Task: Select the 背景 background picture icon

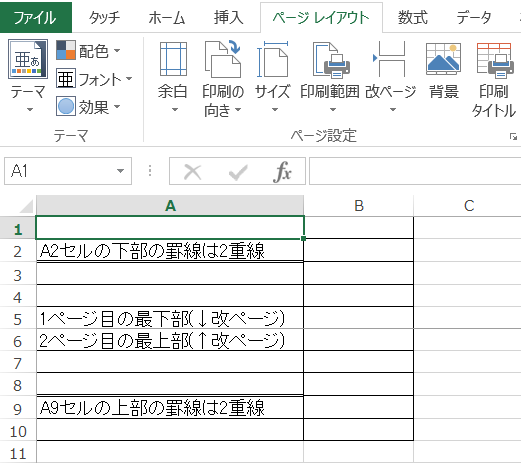Action: 443,59
